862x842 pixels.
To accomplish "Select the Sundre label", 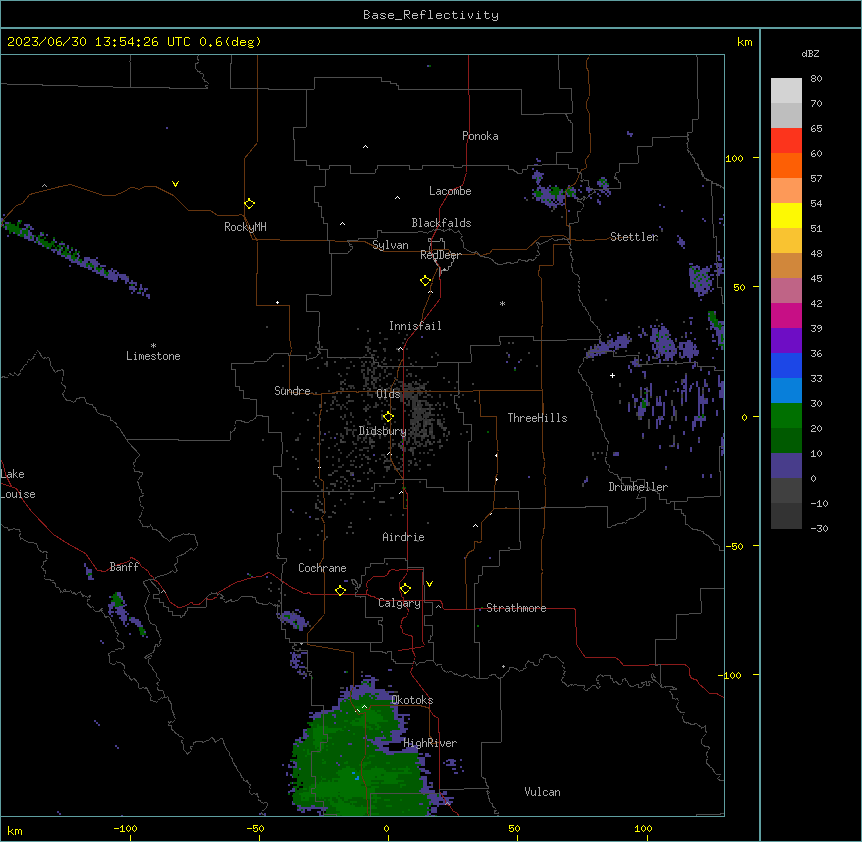I will tap(292, 391).
